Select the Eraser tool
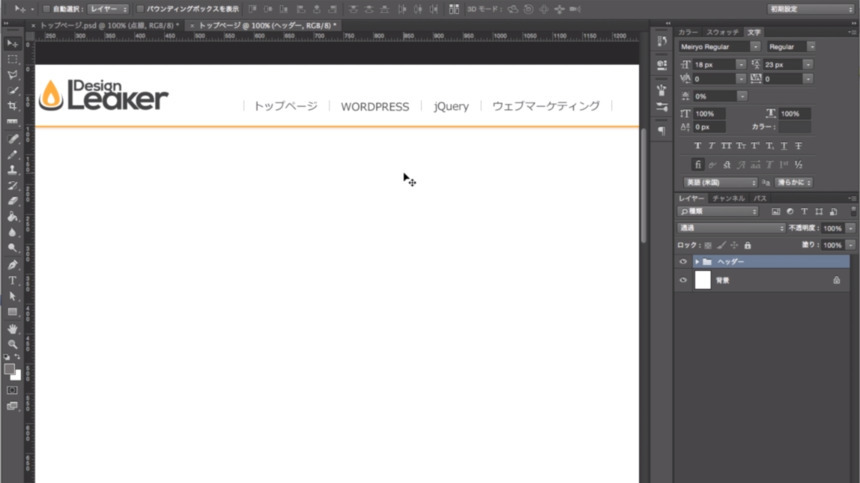The height and width of the screenshot is (483, 860). click(x=12, y=201)
